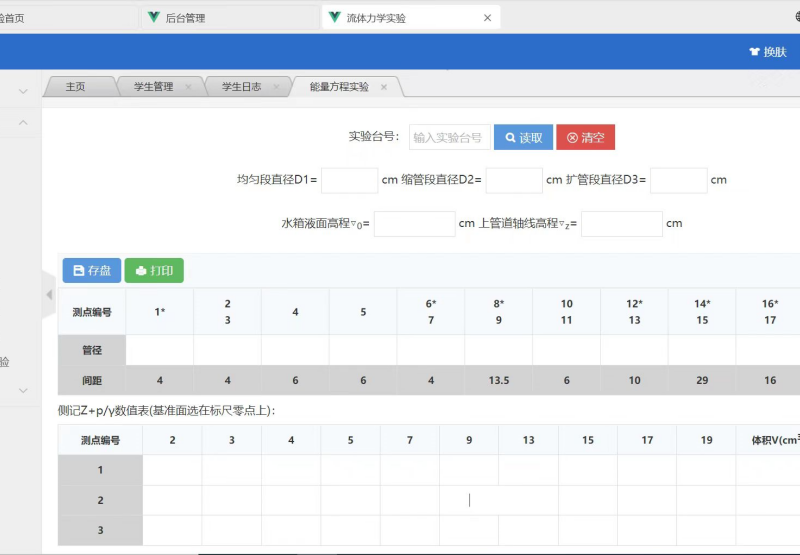Image resolution: width=800 pixels, height=555 pixels.
Task: Click the 间距 value 13.5
Action: coord(498,380)
